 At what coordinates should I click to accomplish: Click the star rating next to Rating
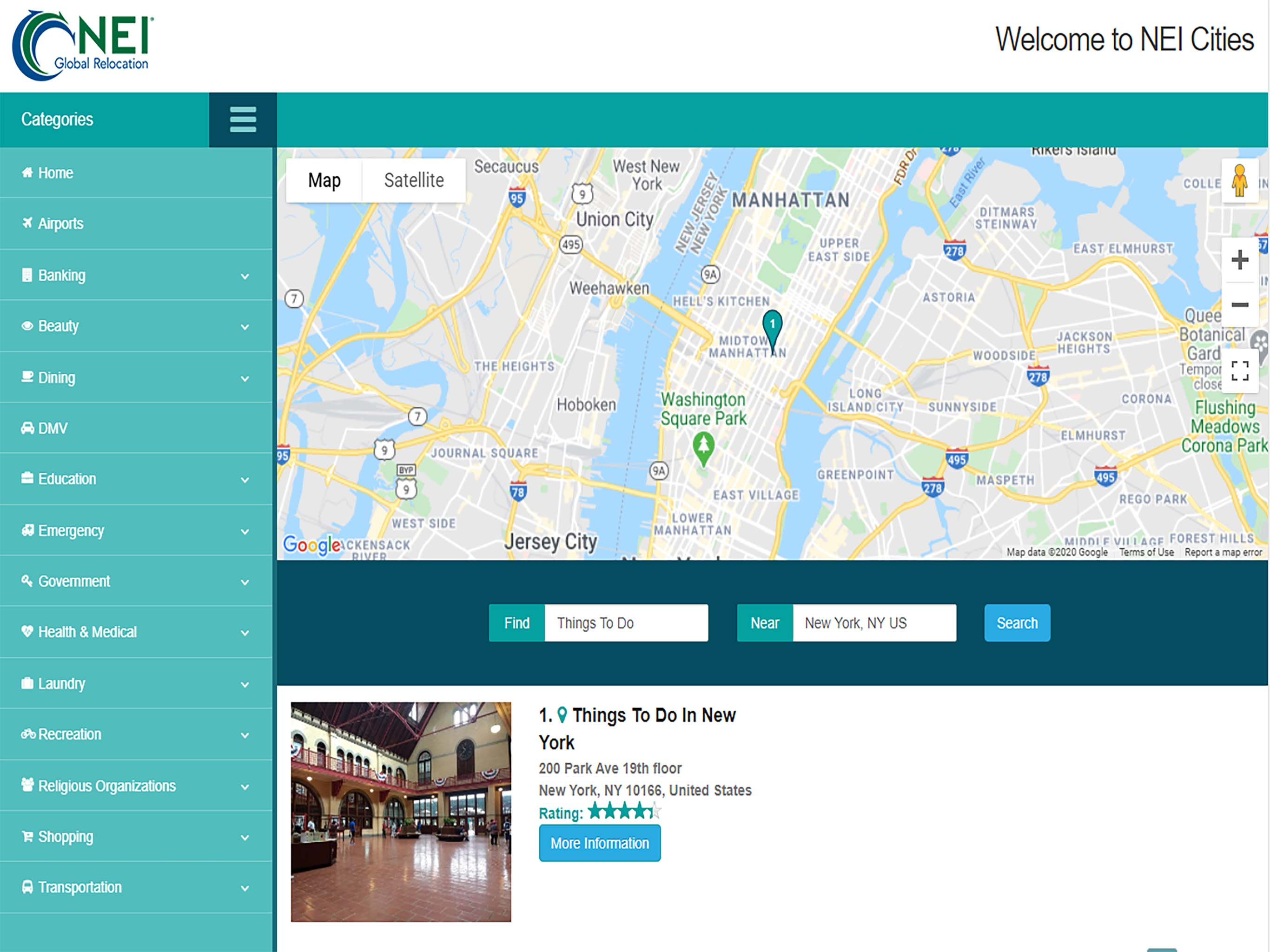pos(625,811)
